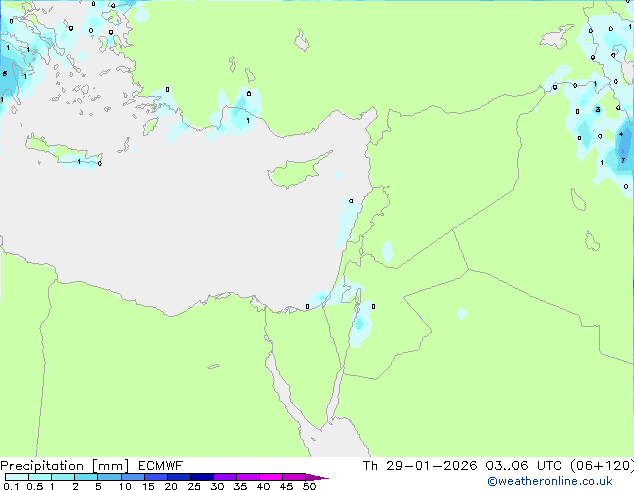This screenshot has width=634, height=490.
Task: Pick the legend swatch between 1 and 2
Action: coord(63,477)
